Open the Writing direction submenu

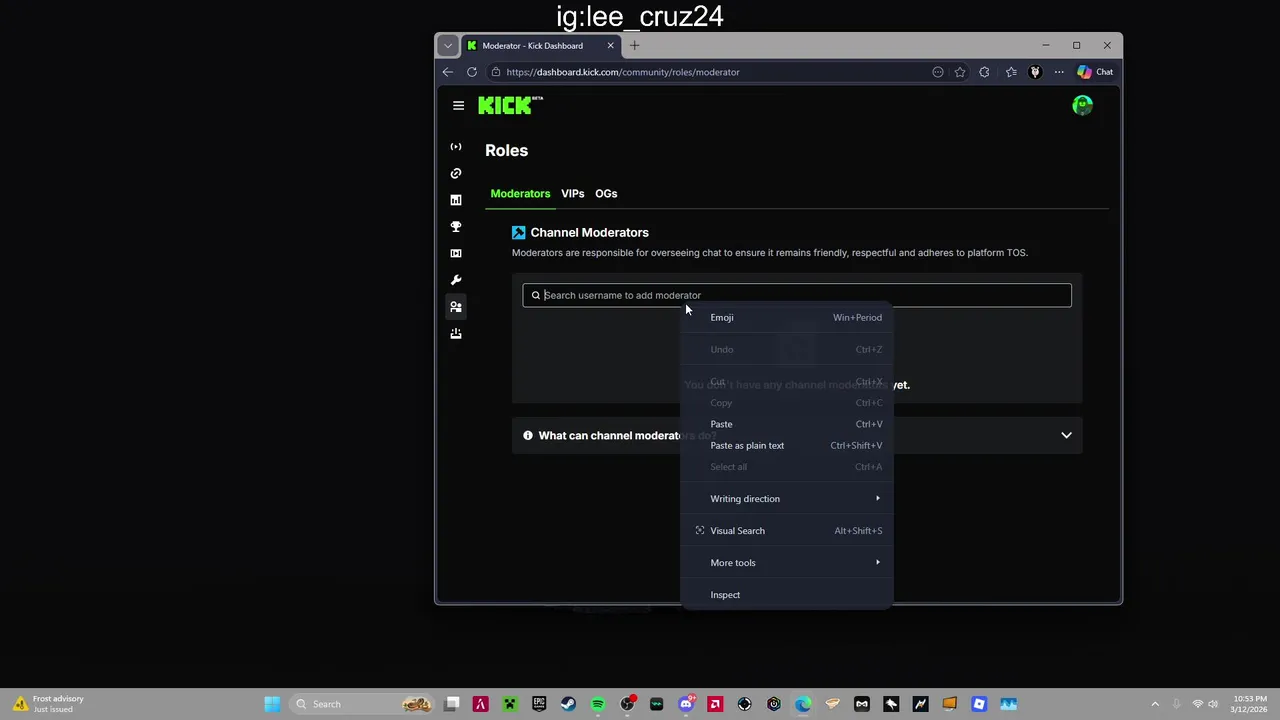787,498
